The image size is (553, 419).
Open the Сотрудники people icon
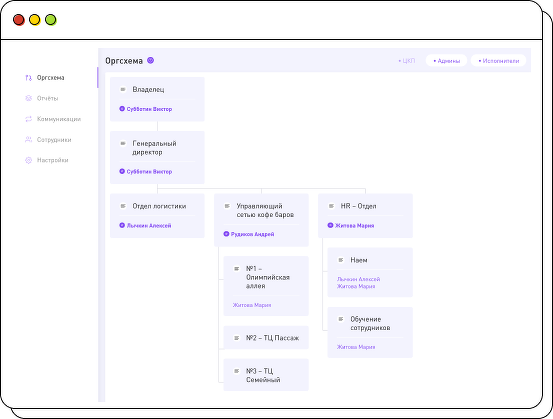[x=29, y=140]
